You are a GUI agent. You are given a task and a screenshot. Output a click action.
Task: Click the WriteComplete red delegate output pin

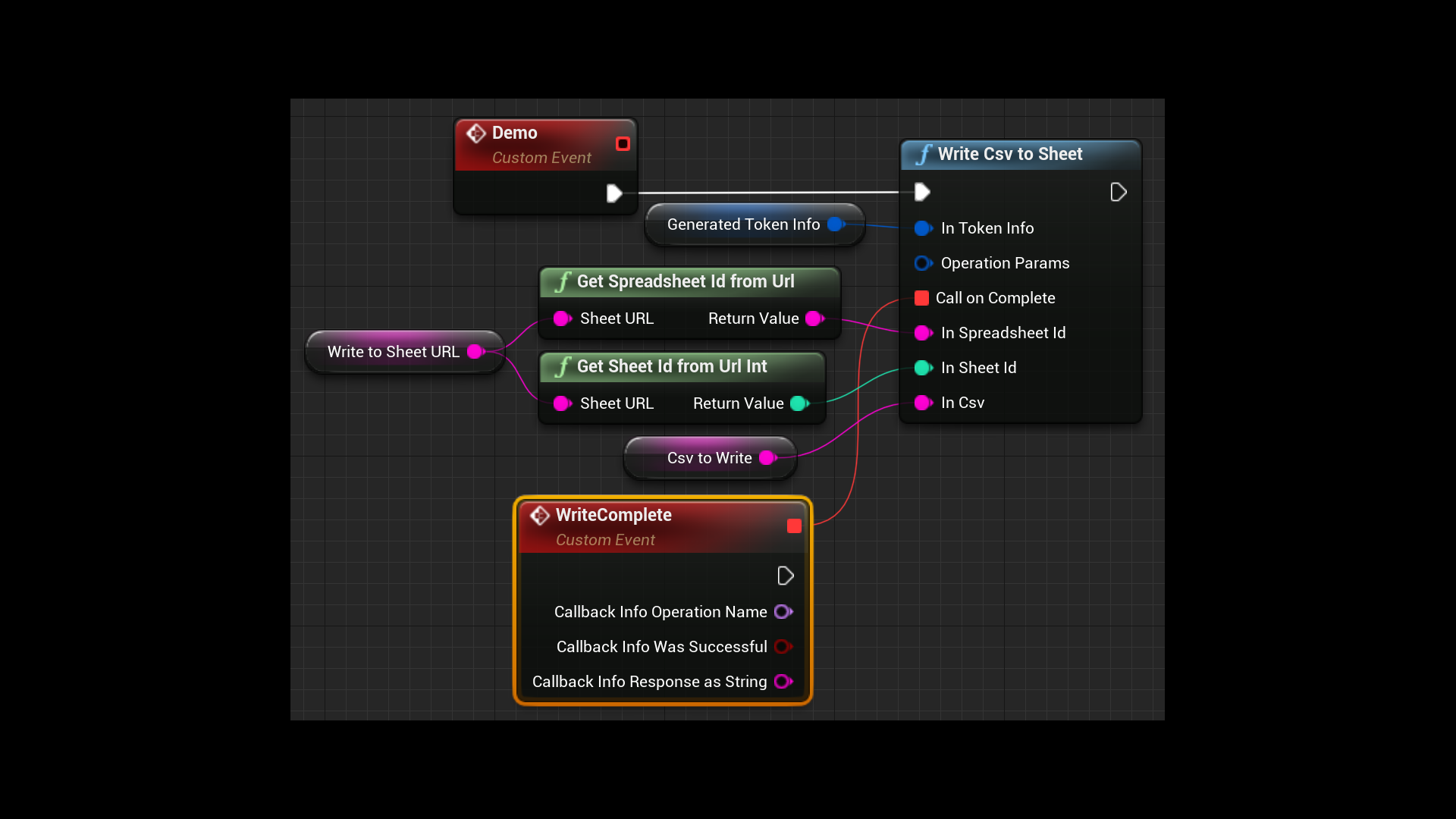[x=794, y=526]
